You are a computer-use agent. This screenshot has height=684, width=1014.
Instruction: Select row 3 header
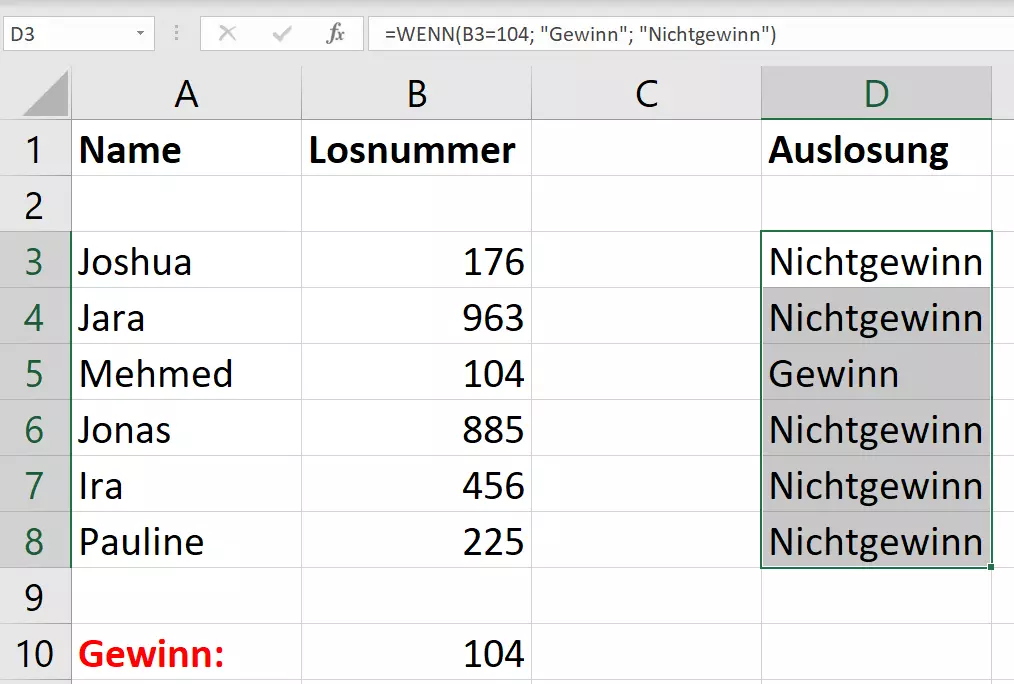click(x=35, y=261)
